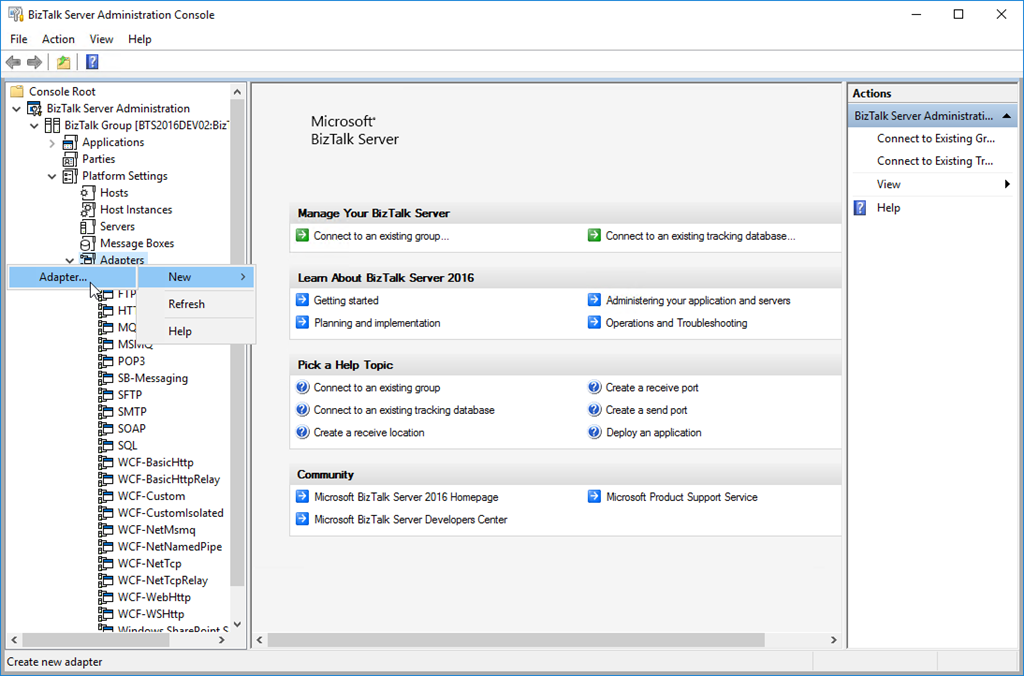Choose Help in the context menu
The width and height of the screenshot is (1024, 676).
196,331
